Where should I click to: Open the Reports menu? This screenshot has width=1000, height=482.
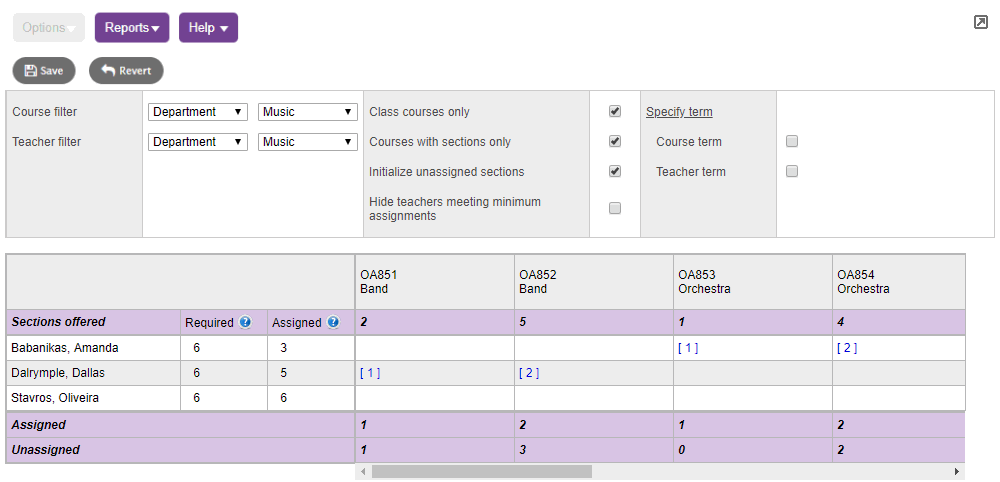[x=132, y=28]
